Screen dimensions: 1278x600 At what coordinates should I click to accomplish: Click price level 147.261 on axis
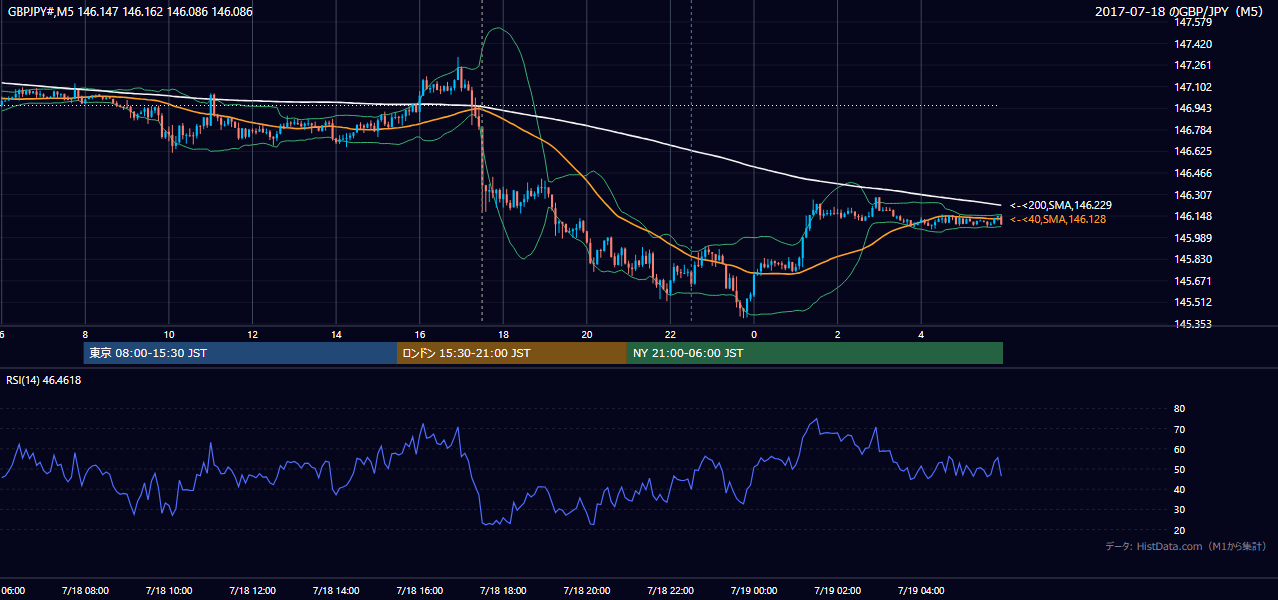[1195, 66]
